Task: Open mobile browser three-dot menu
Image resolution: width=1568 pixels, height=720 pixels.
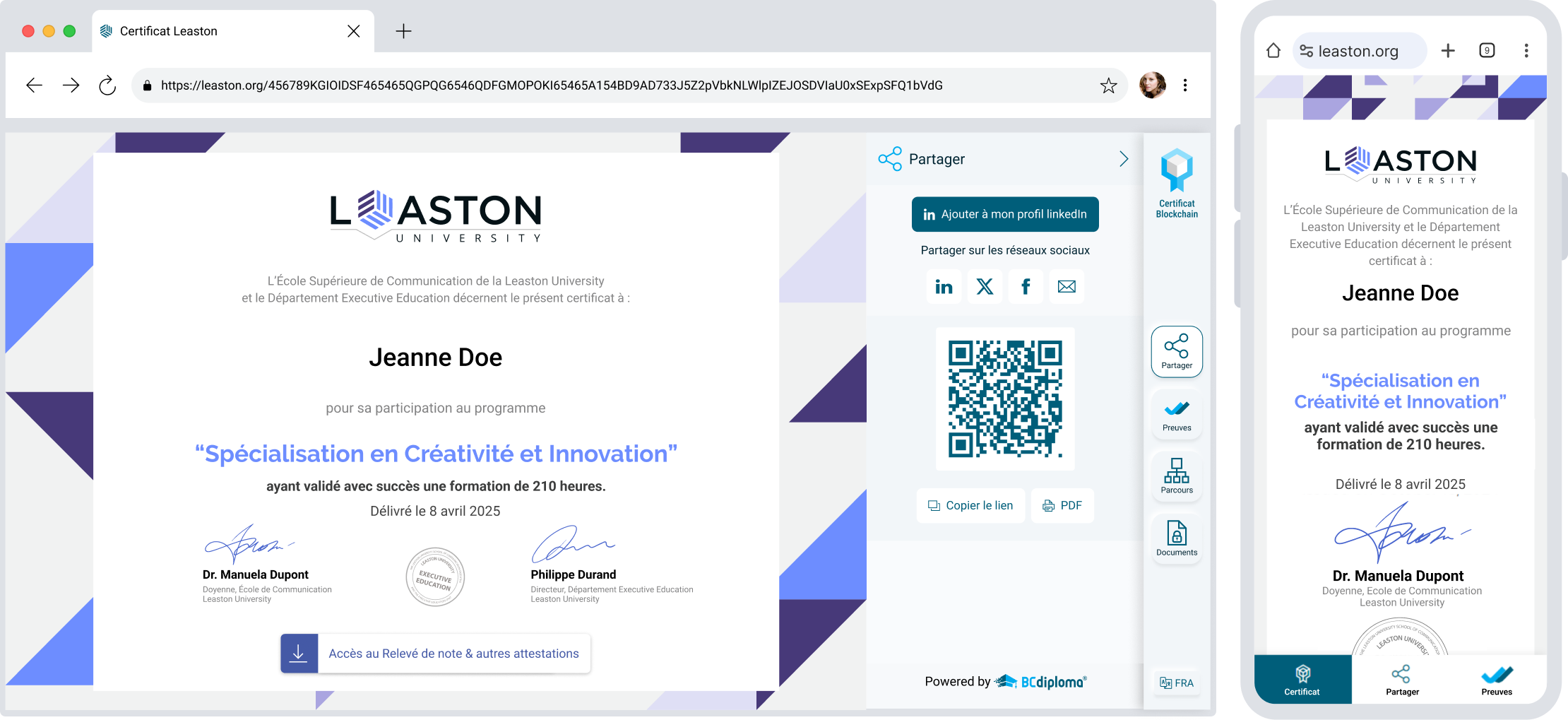Action: [1526, 51]
